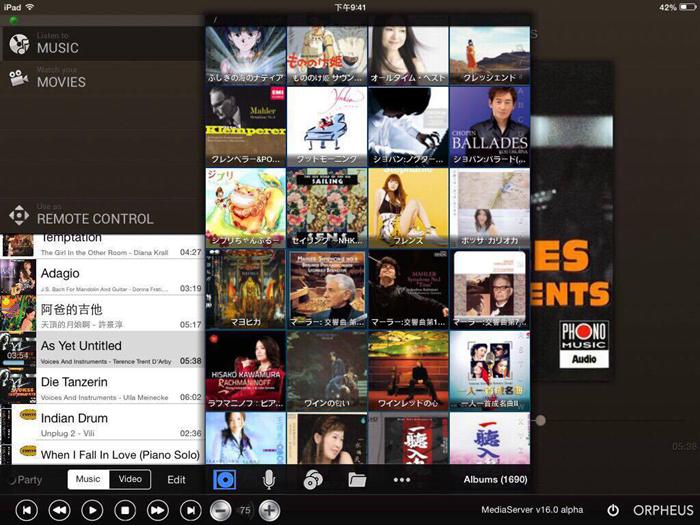
Task: Open the もののけ姫 soundtrack album
Action: point(327,55)
